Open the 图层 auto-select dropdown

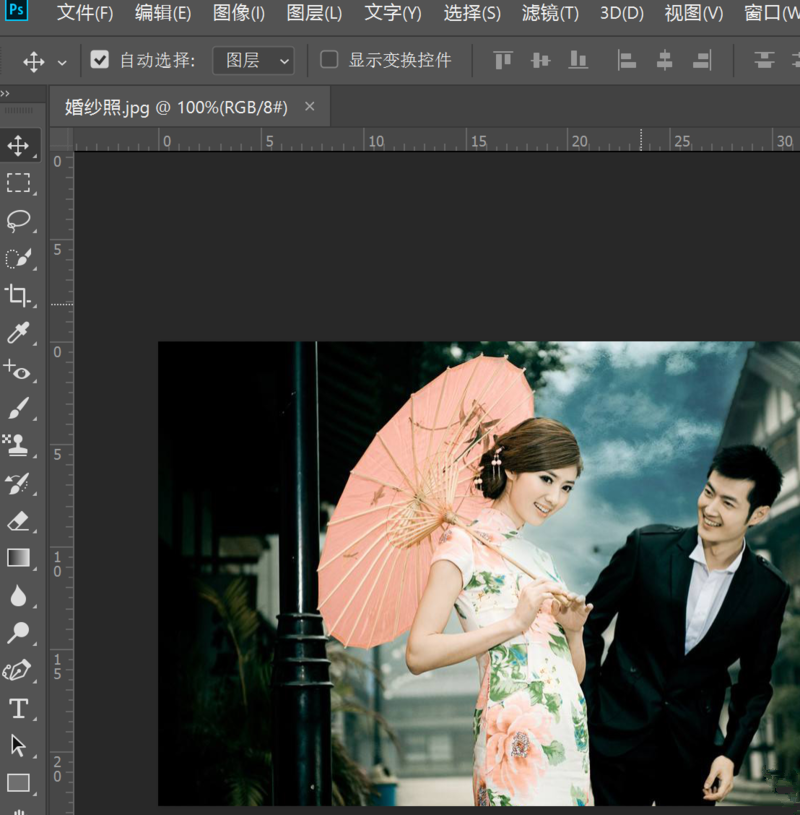coord(253,60)
